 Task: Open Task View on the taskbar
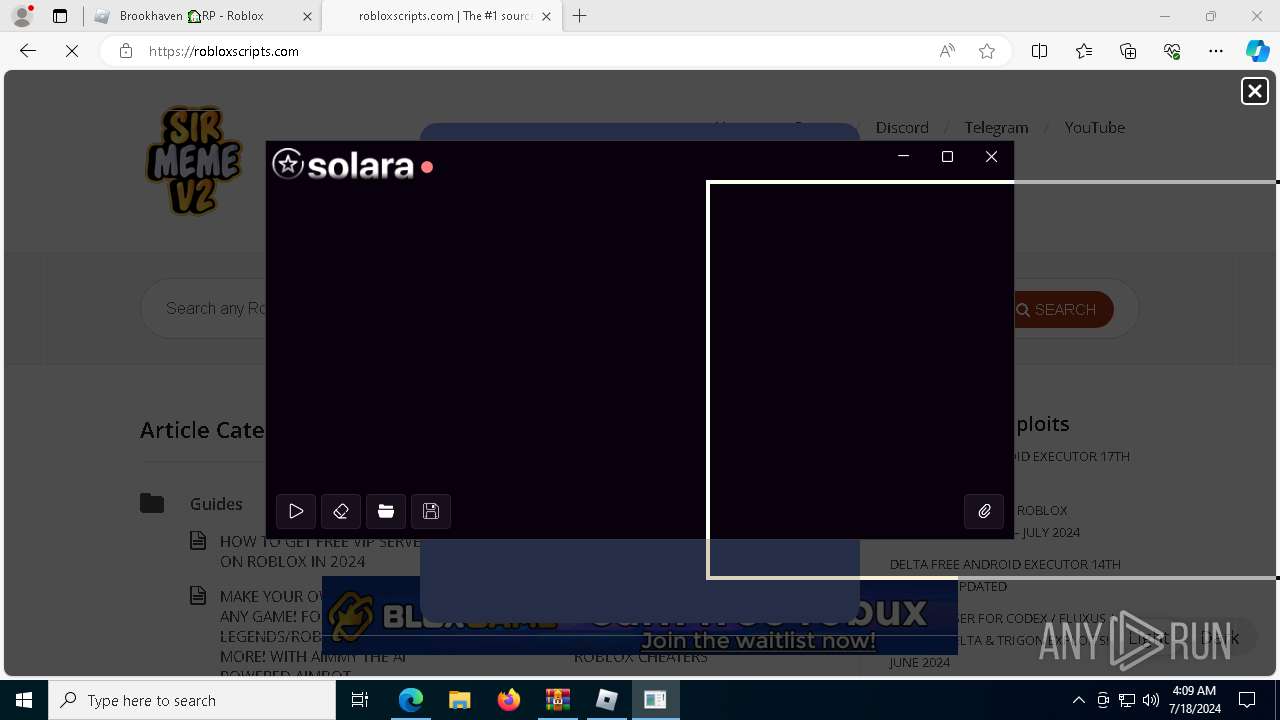(360, 700)
